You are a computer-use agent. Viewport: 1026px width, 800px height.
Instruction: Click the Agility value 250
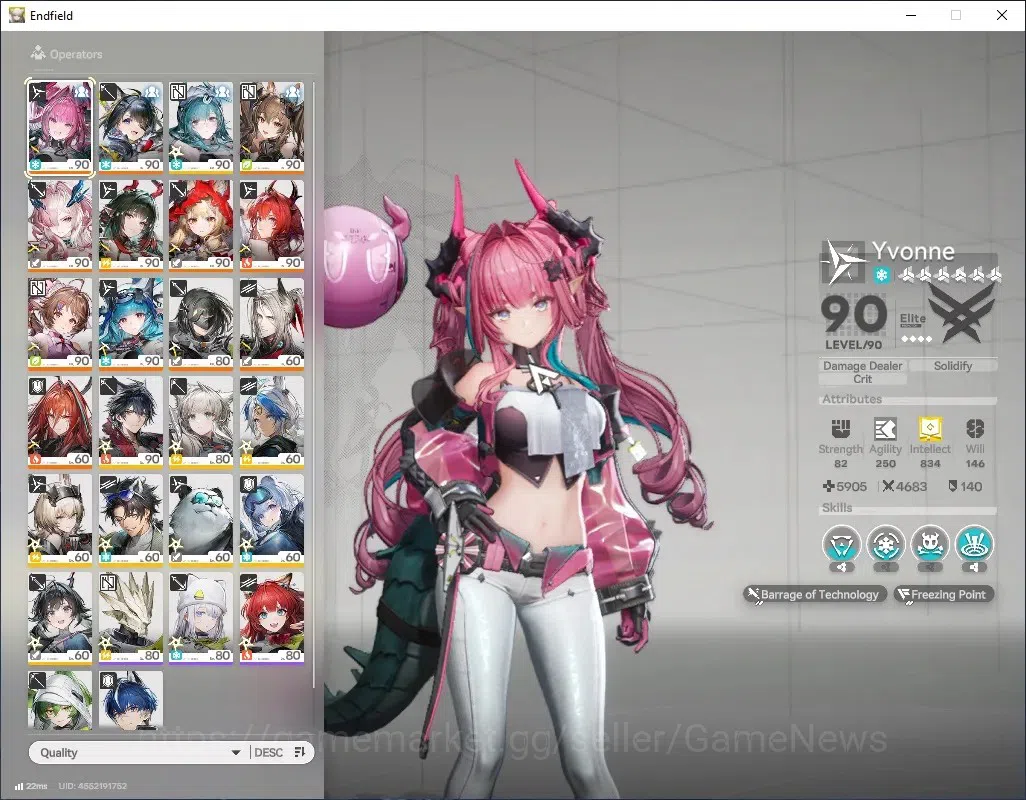(x=885, y=464)
